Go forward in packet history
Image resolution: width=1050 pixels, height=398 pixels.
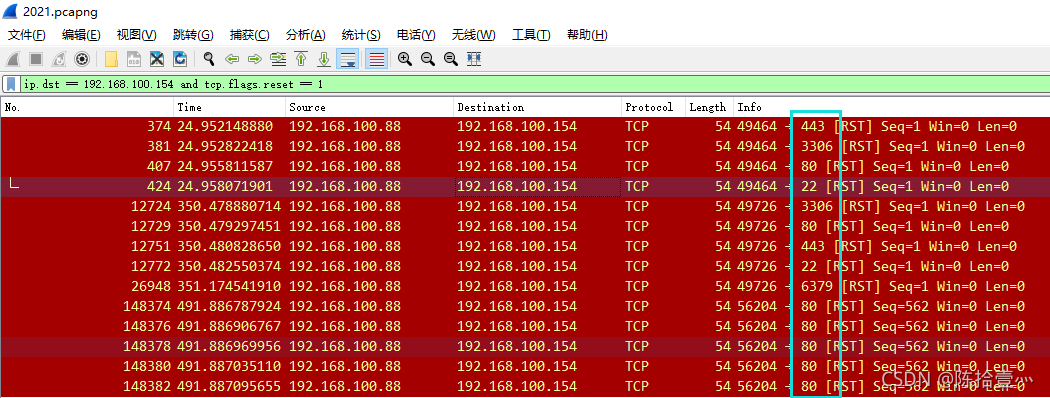point(254,59)
